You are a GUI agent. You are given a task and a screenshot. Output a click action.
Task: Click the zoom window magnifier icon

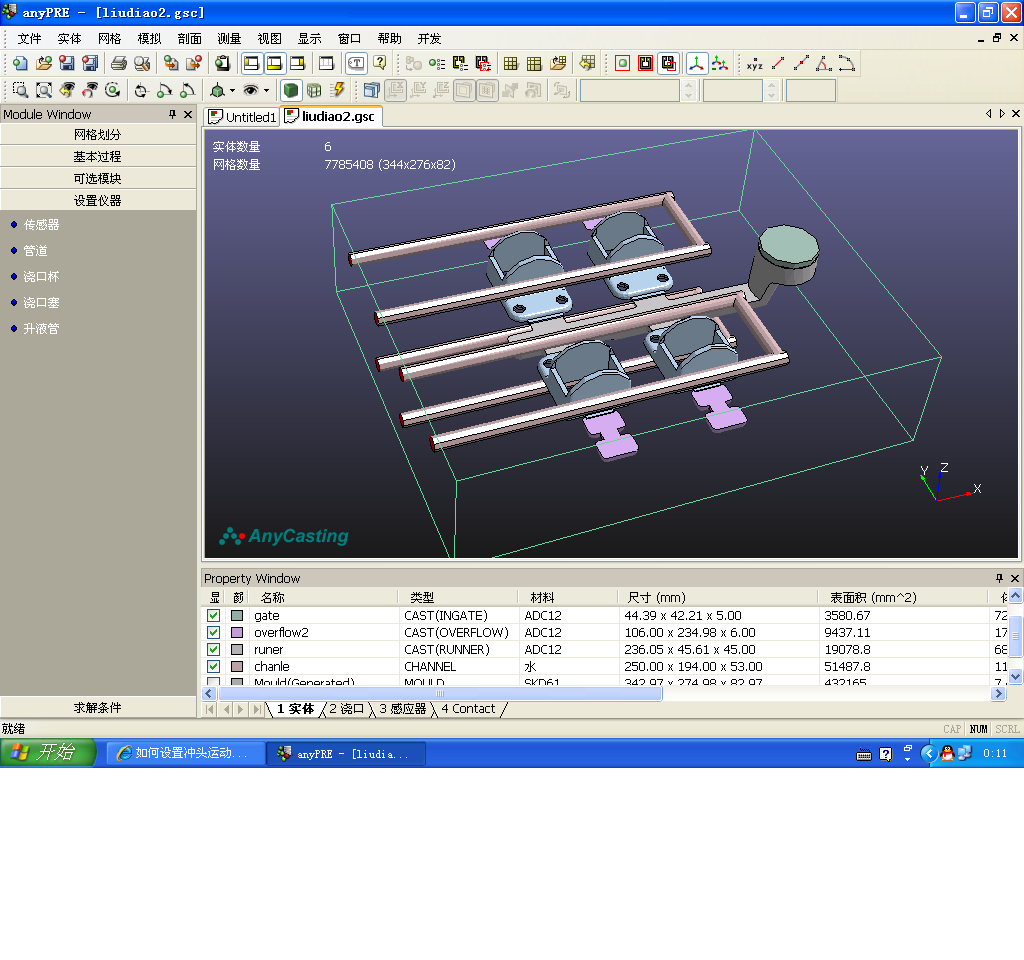(x=20, y=90)
